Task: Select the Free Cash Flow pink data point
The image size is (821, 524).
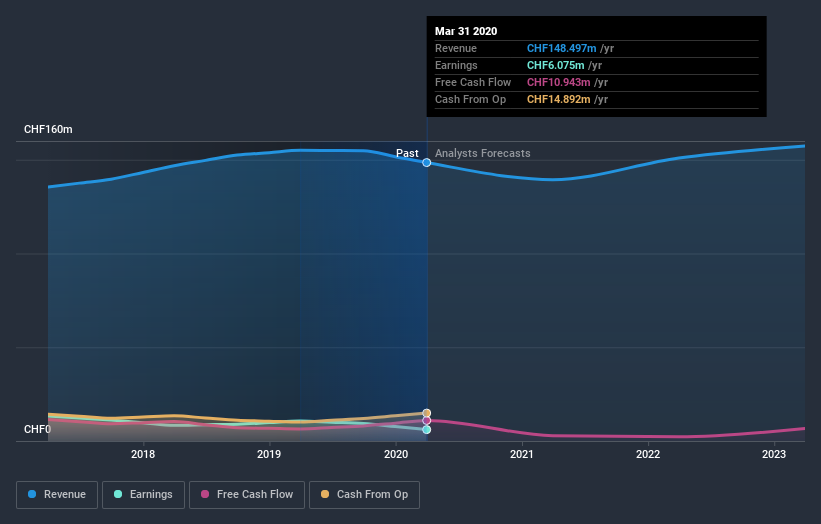Action: [427, 420]
